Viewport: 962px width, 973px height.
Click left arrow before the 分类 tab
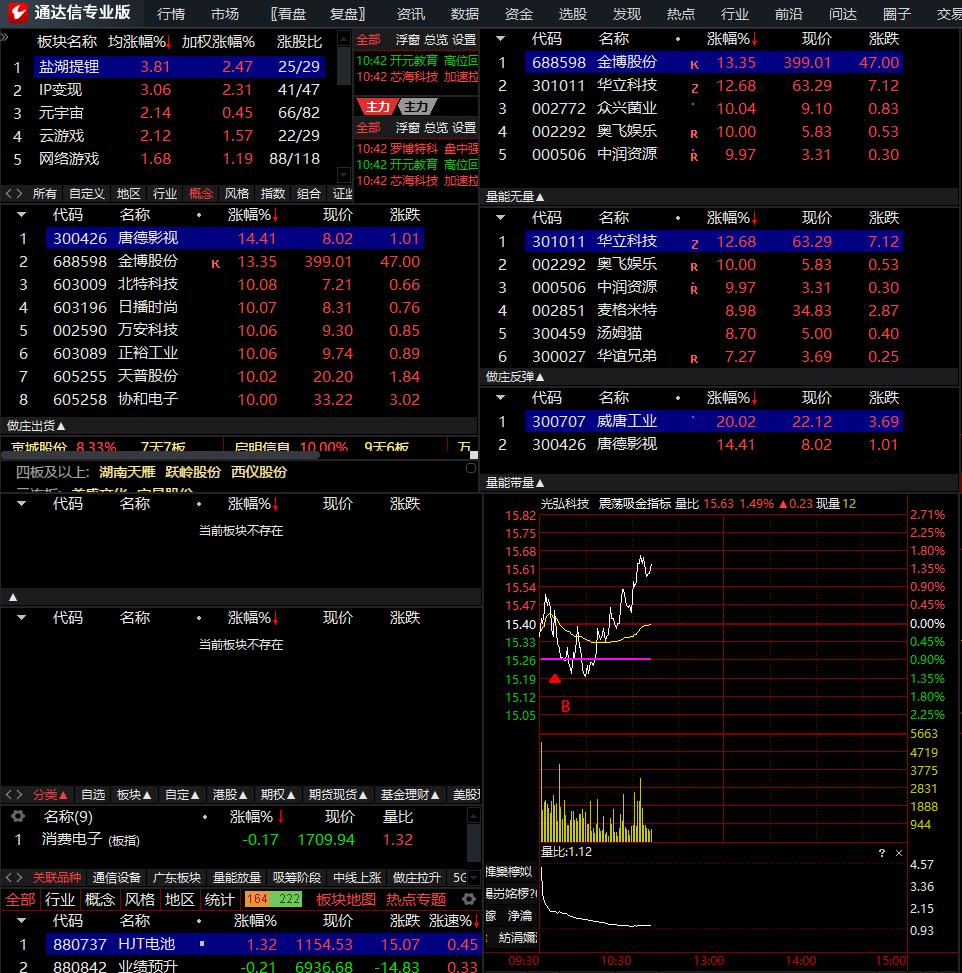[9, 794]
